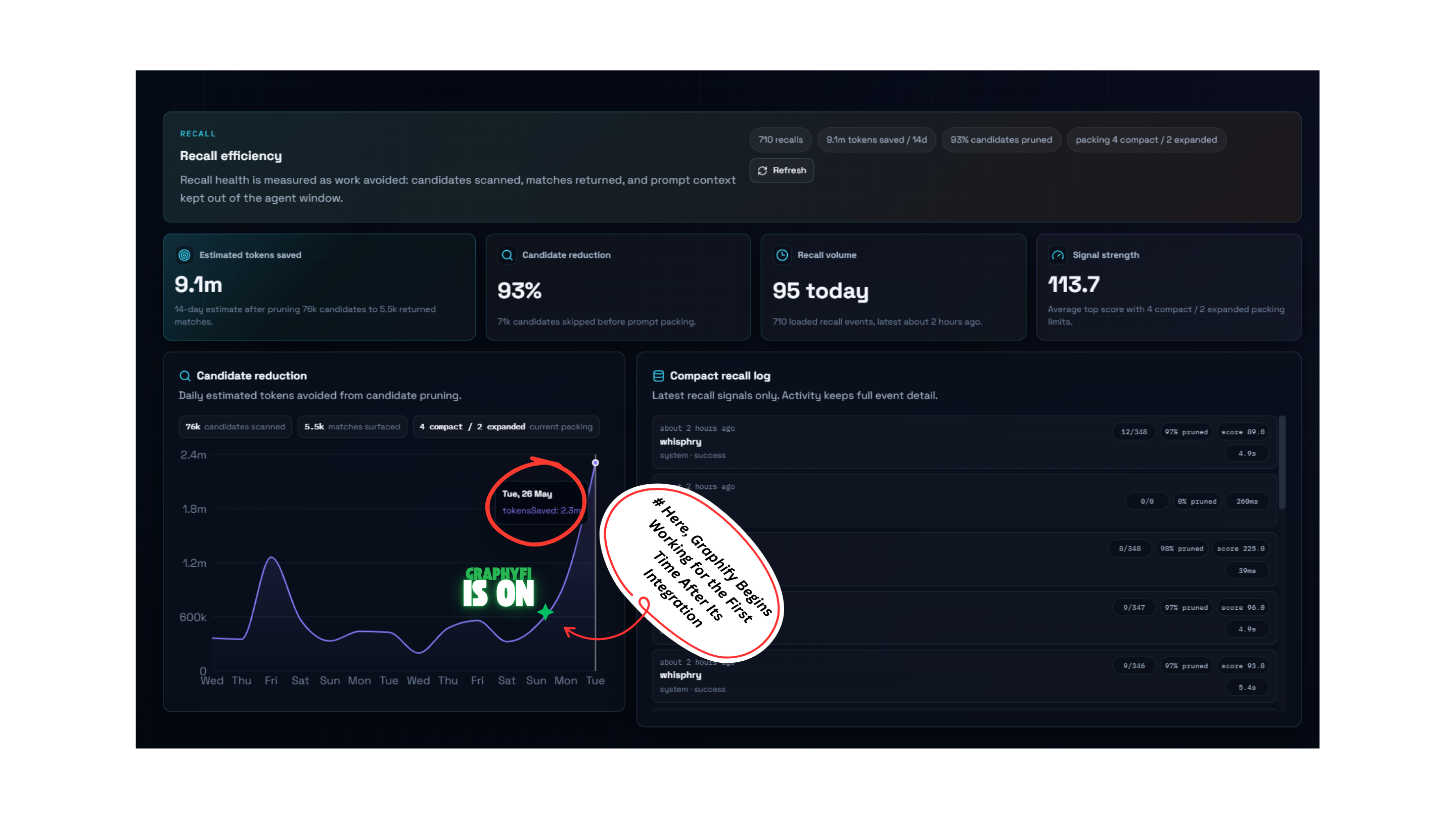The height and width of the screenshot is (819, 1456).
Task: Click the gauge icon next to Signal strength
Action: [1058, 255]
